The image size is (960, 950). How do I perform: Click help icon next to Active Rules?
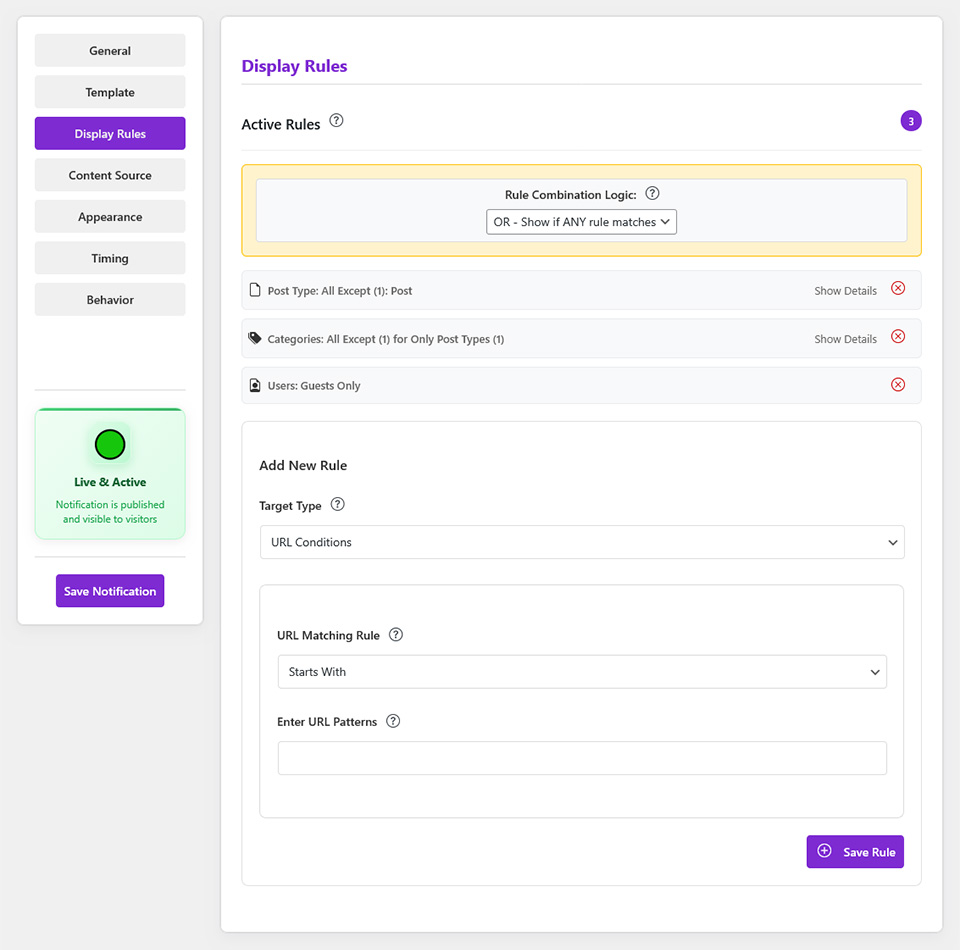336,121
